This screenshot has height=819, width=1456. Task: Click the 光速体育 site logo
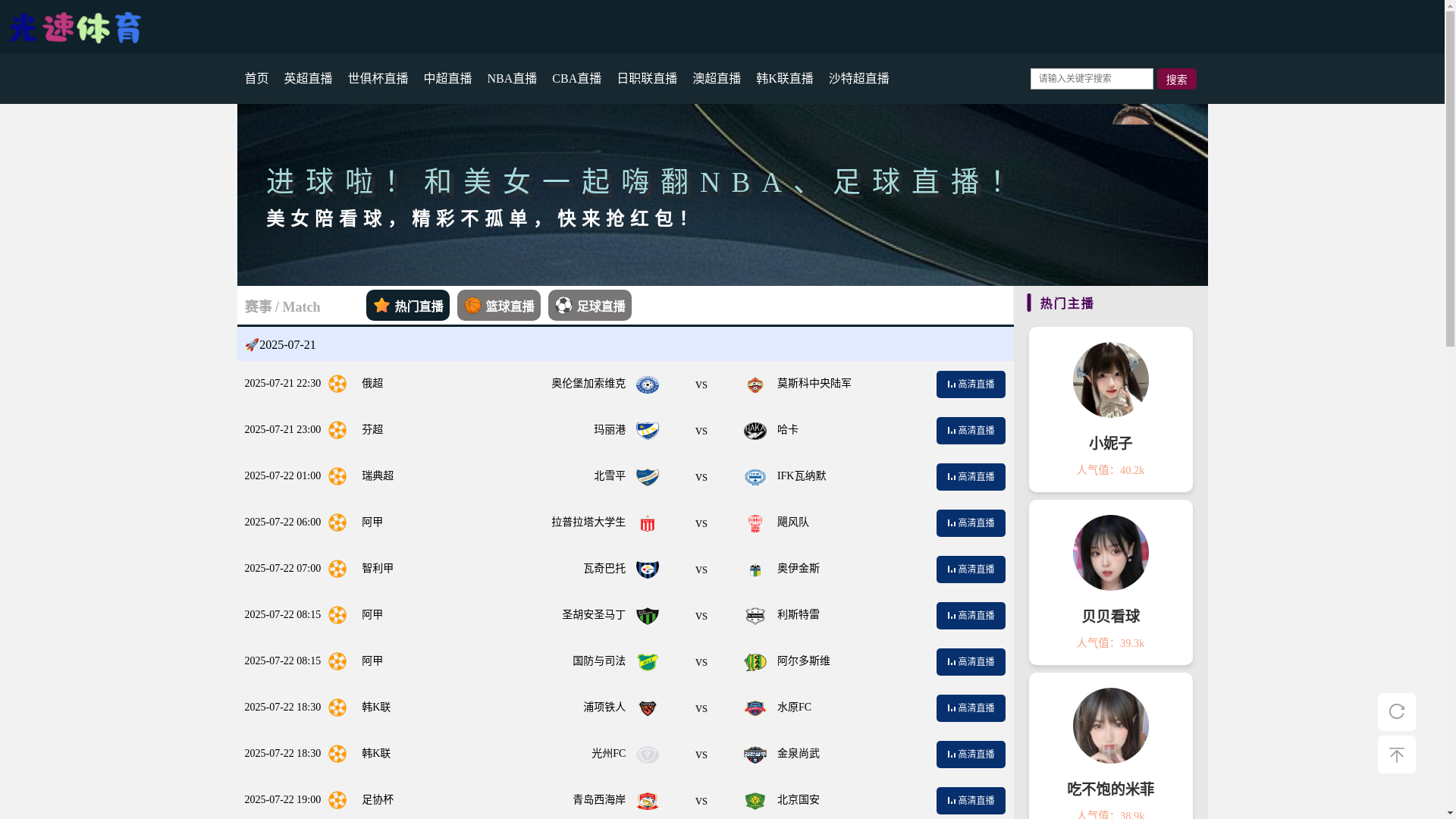pos(75,28)
